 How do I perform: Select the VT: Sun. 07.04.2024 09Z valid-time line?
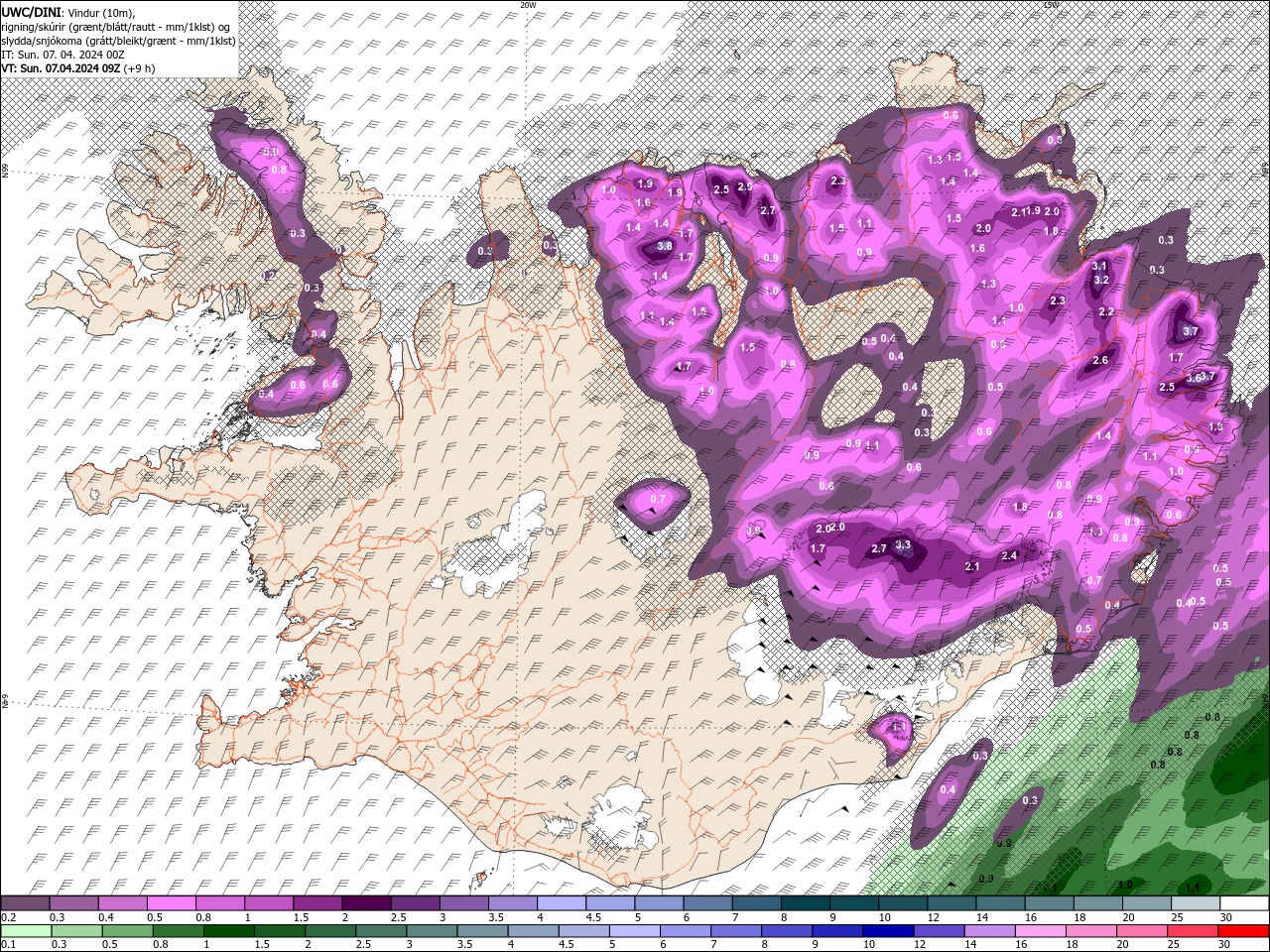point(61,68)
